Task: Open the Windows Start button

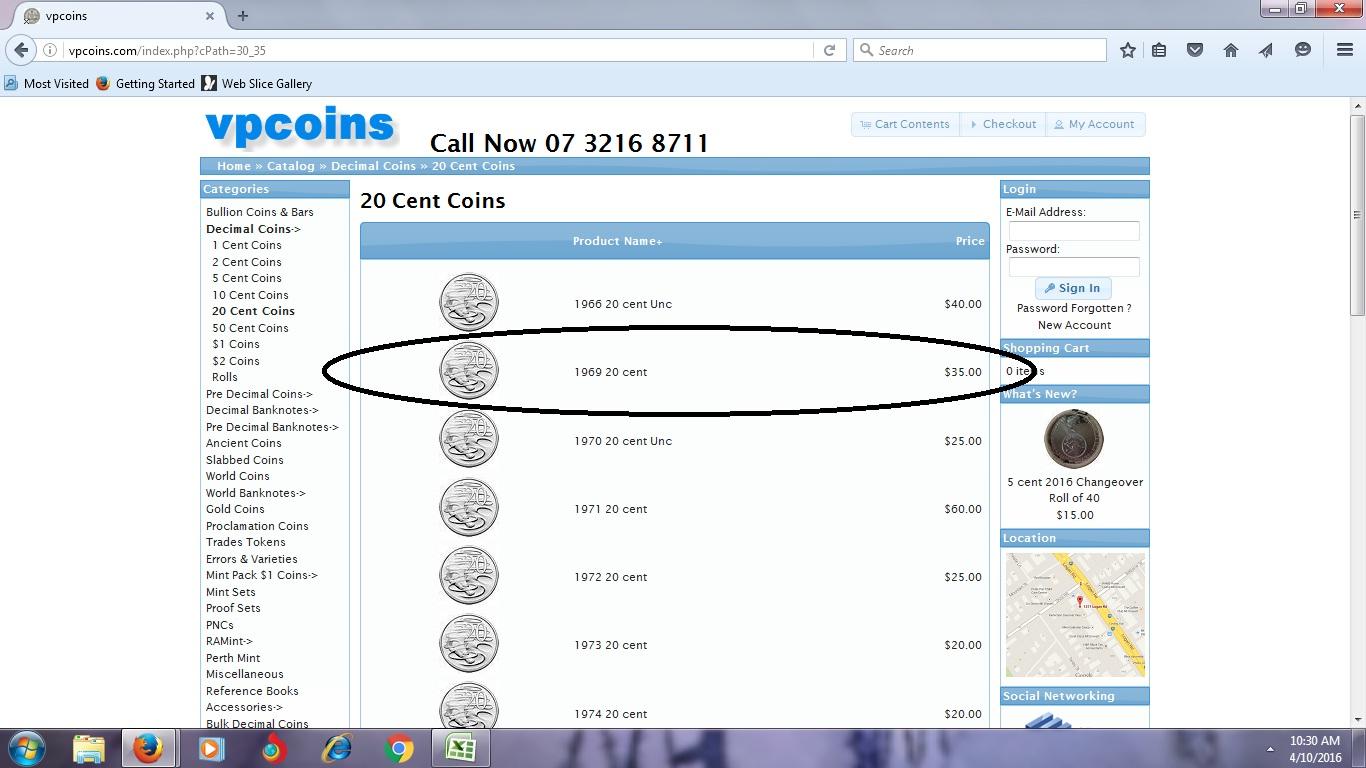Action: [x=27, y=748]
